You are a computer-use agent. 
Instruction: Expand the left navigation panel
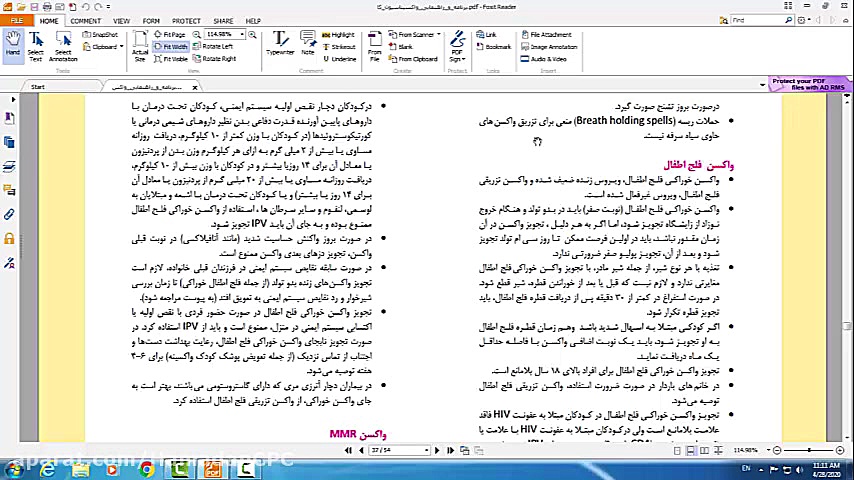pyautogui.click(x=14, y=100)
